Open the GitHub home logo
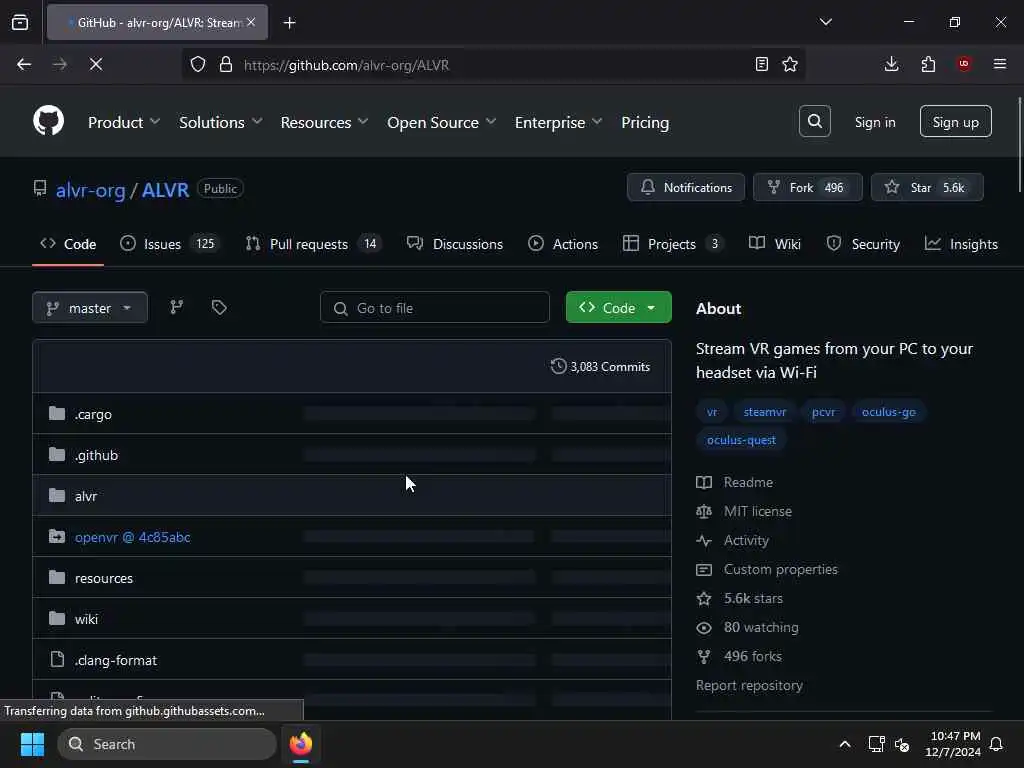 tap(48, 121)
